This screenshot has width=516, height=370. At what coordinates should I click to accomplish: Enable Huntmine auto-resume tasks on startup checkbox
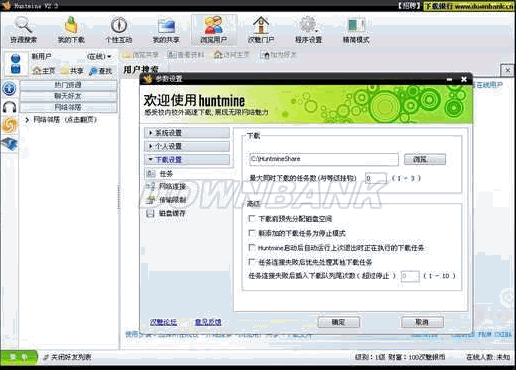click(252, 247)
